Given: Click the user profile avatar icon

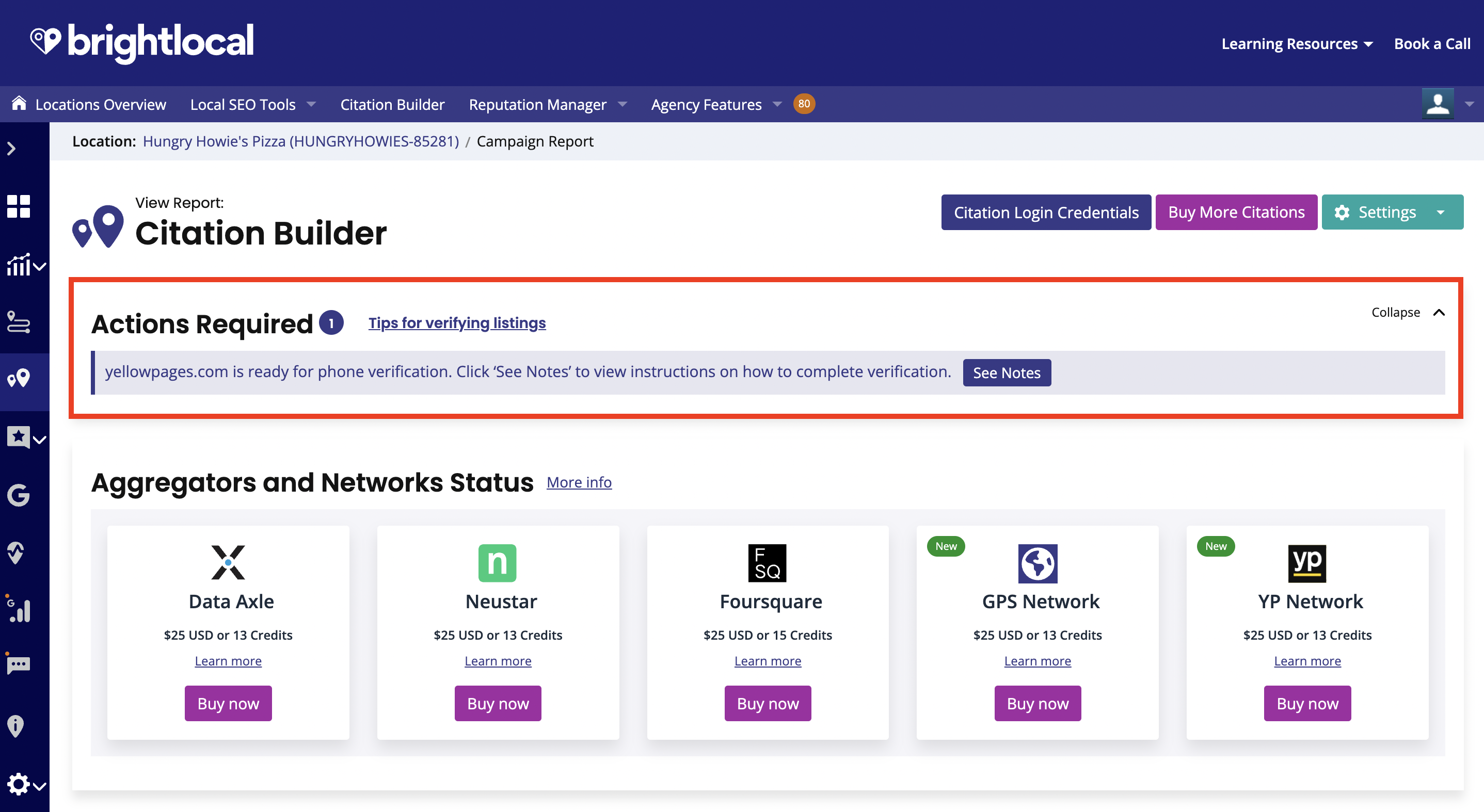Looking at the screenshot, I should 1438,104.
